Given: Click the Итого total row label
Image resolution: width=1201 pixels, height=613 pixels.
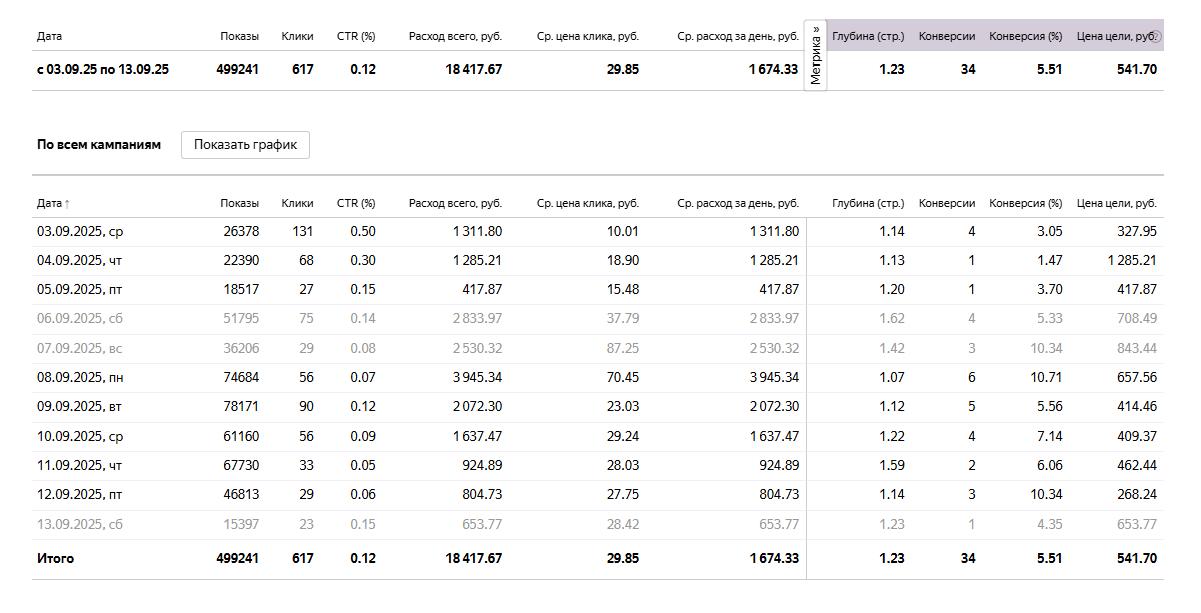Looking at the screenshot, I should (55, 558).
